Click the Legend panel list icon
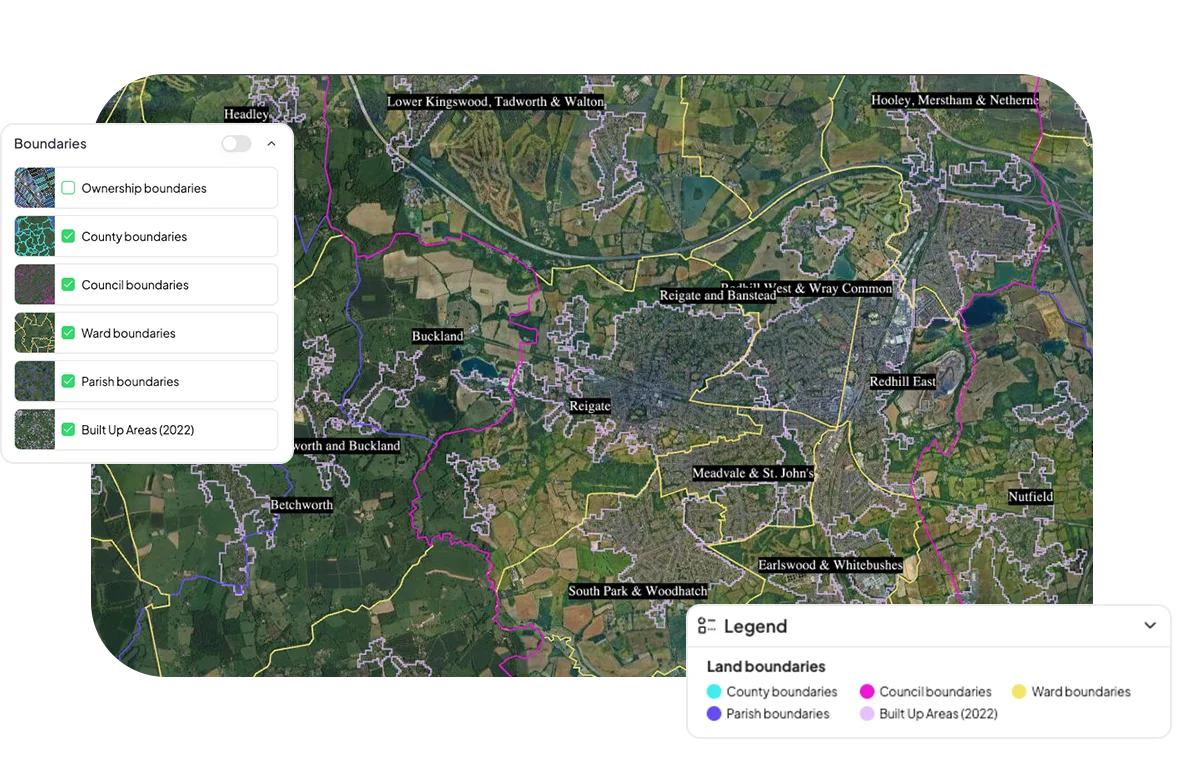1200x762 pixels. pyautogui.click(x=707, y=625)
